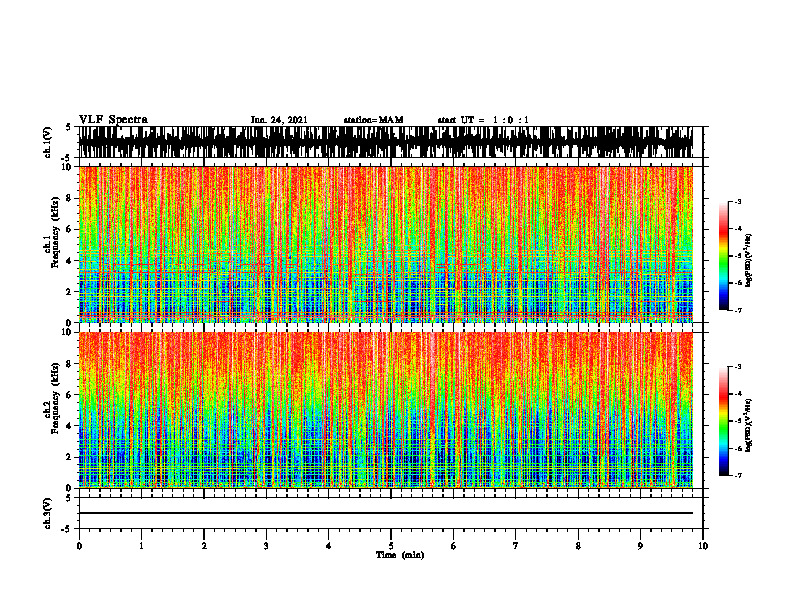Click the "-3" label on ch.1 color bar

pos(738,201)
